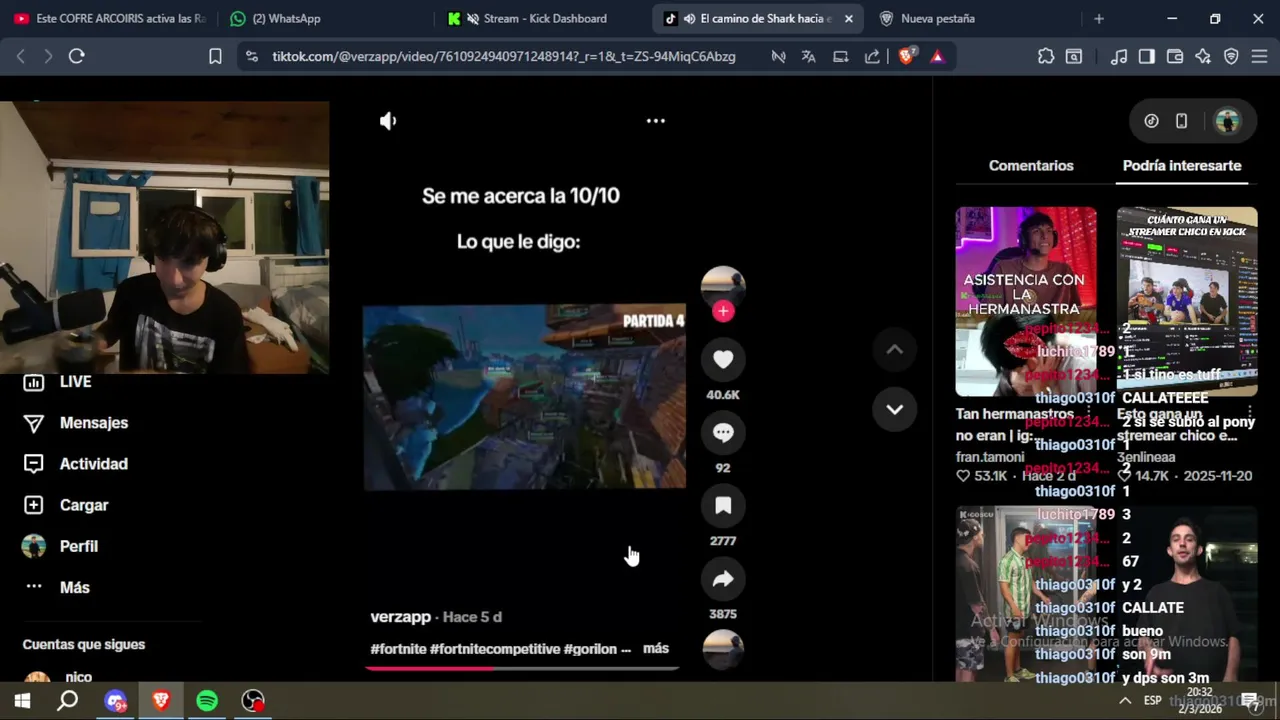Open the verzapp username link
This screenshot has width=1280, height=720.
coord(400,617)
